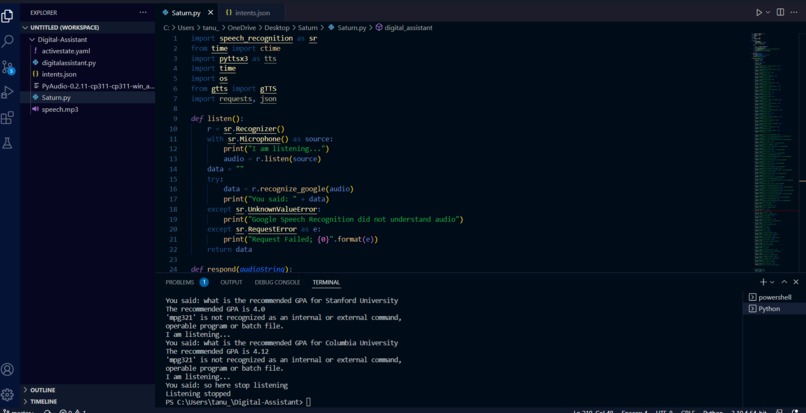This screenshot has width=806, height=413.
Task: Switch to the DEBUG CONSOLE tab
Action: pos(277,282)
